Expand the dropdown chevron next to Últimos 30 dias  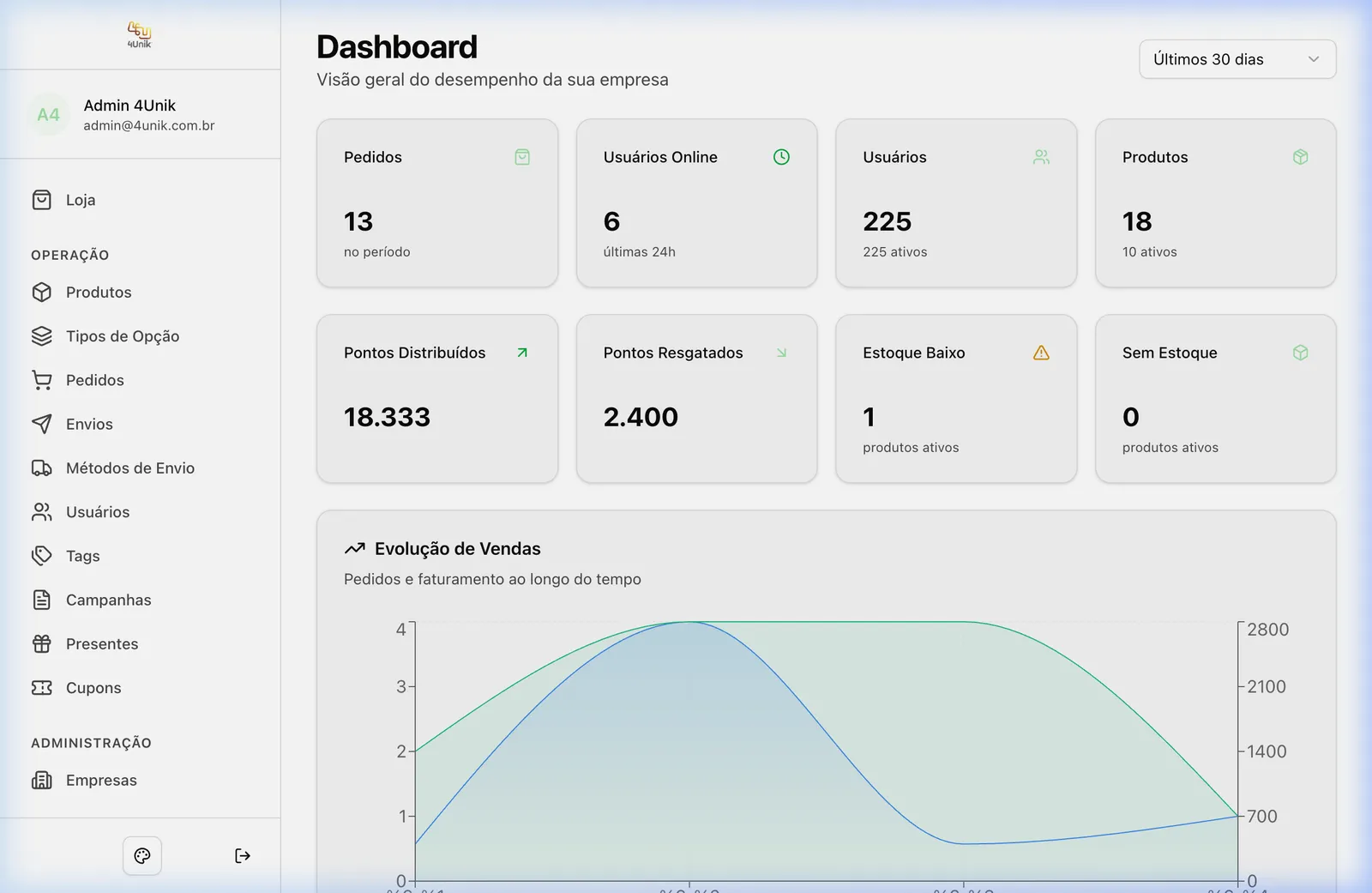(x=1313, y=59)
